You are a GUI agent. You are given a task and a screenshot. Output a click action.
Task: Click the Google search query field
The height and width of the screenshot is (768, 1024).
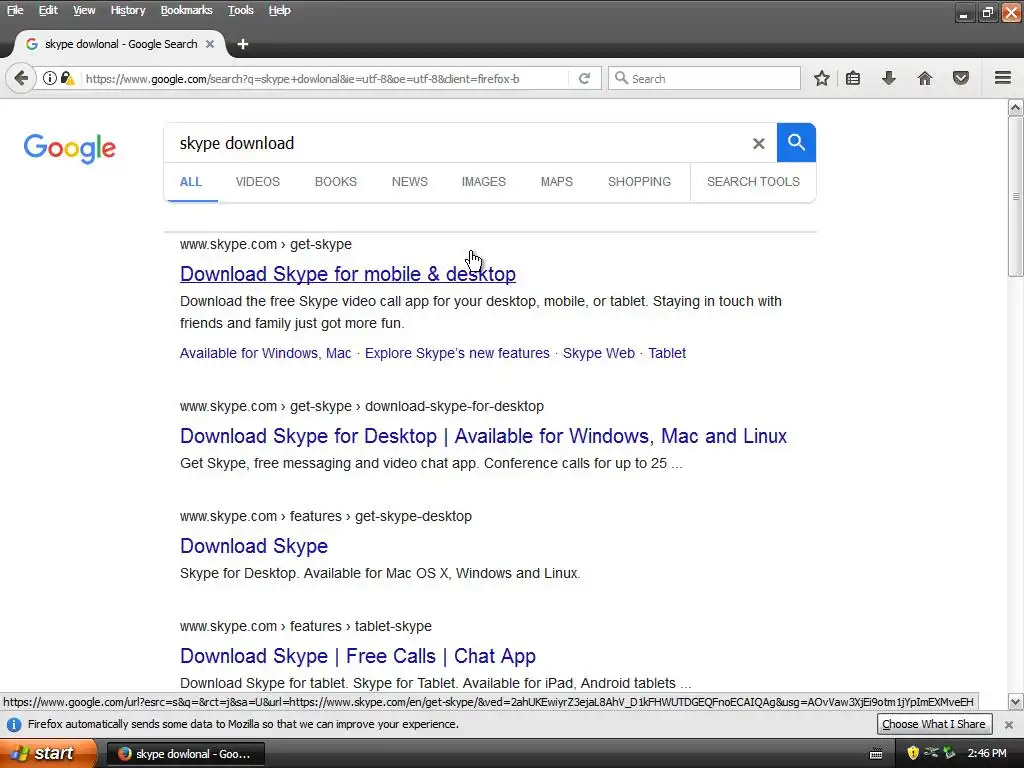pos(457,143)
